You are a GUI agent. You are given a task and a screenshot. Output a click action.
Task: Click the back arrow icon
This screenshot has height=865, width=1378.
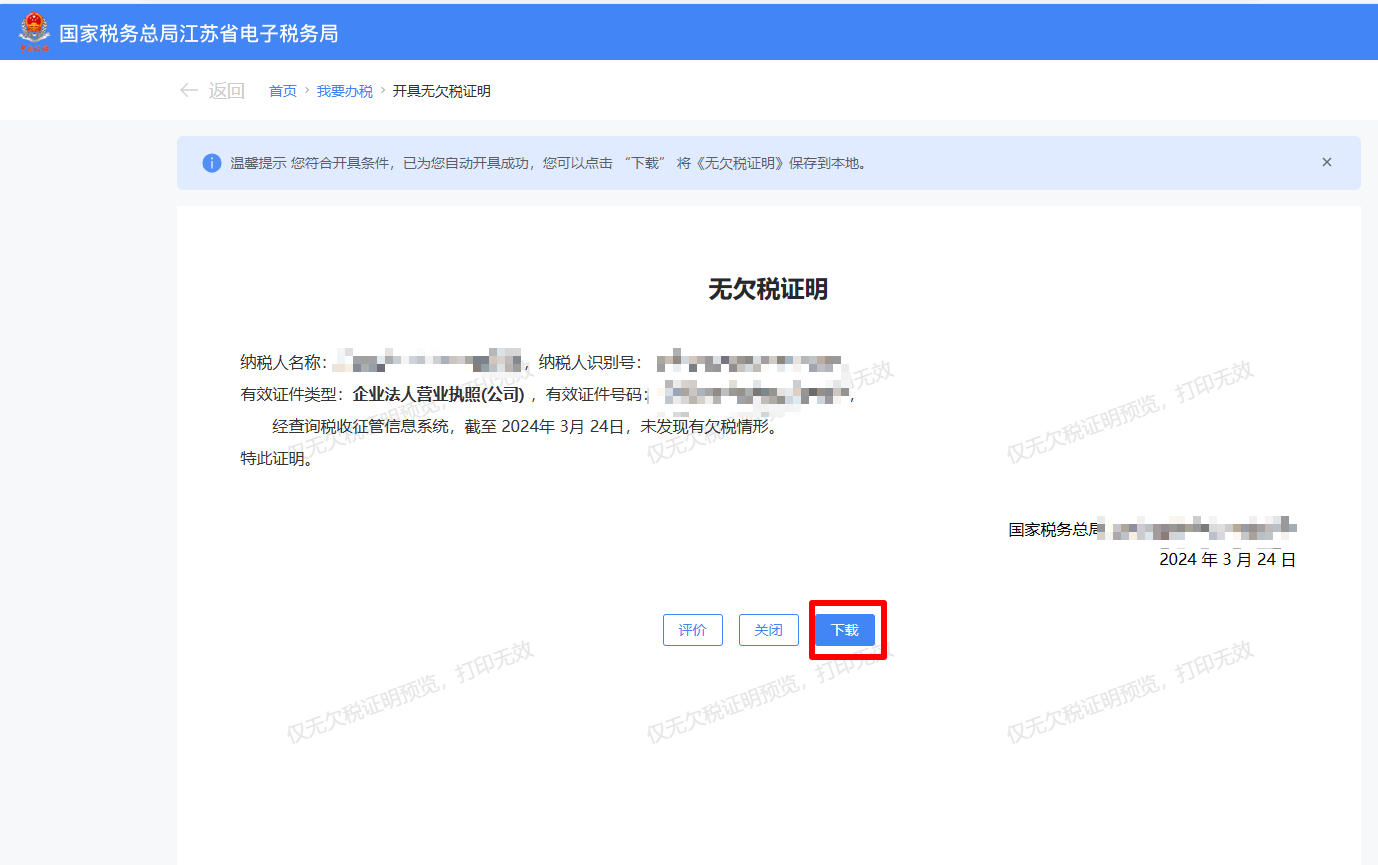click(188, 91)
